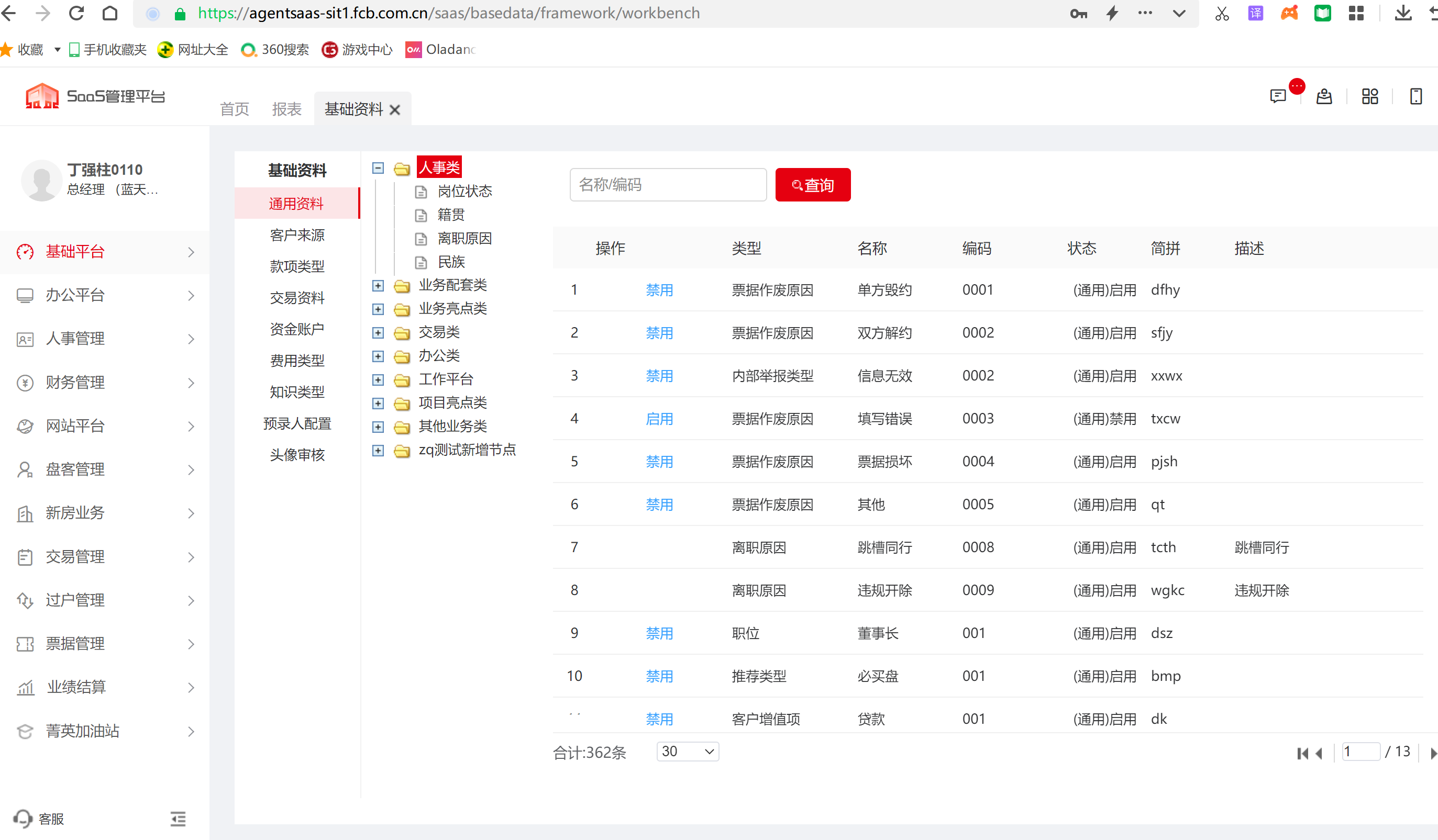
Task: Open 客服 customer service
Action: click(x=39, y=819)
